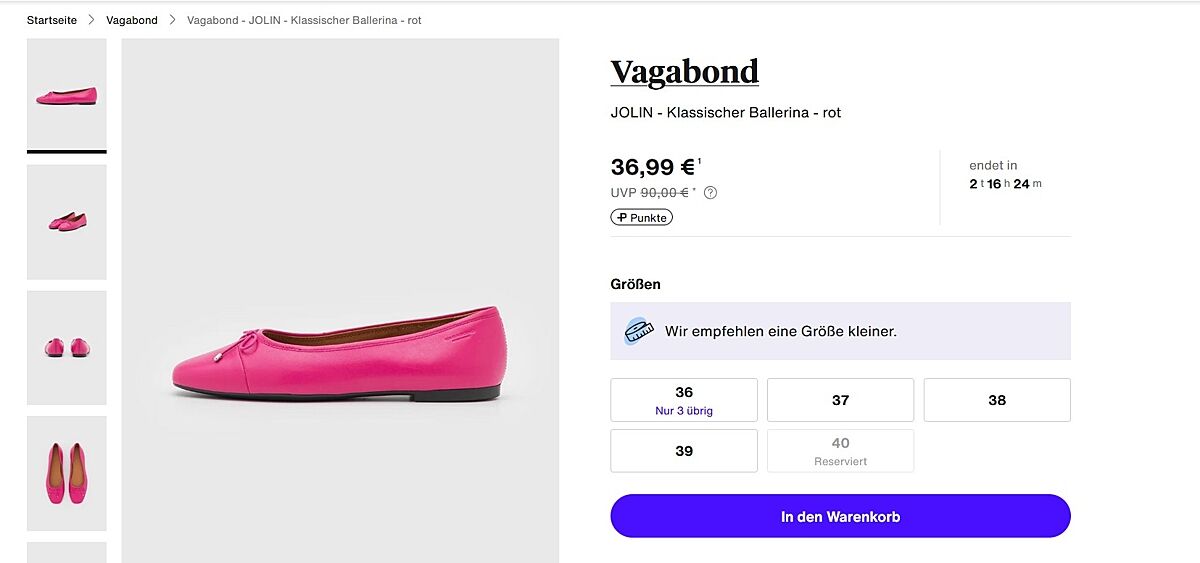Show the top-view pair thumbnail
The height and width of the screenshot is (563, 1200).
coord(67,473)
